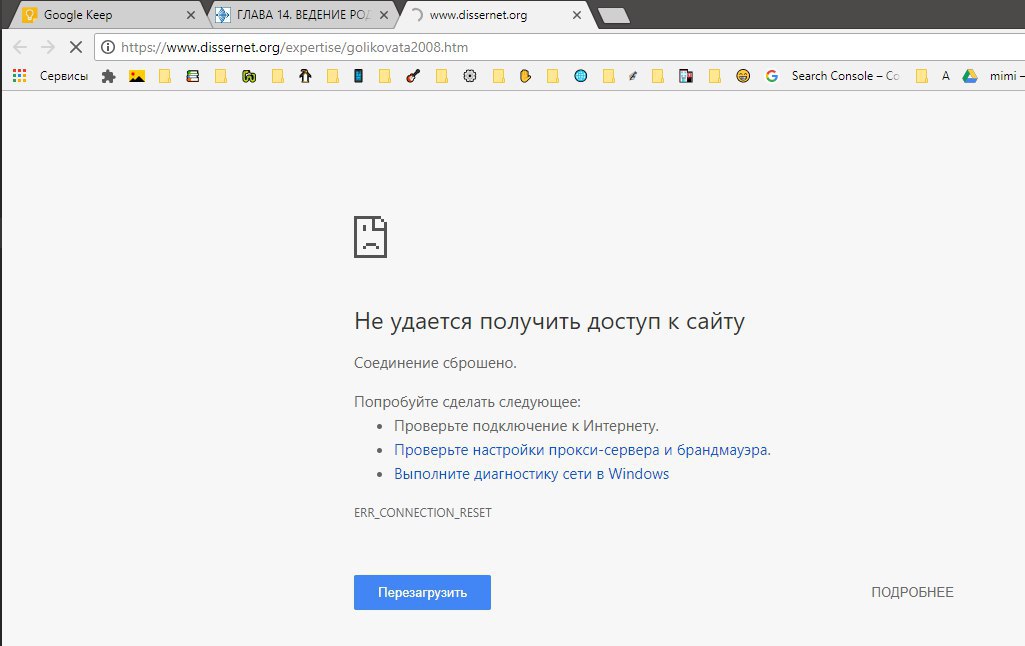Click the globe bookmark icon
Screen dimensions: 1025x646
[580, 76]
